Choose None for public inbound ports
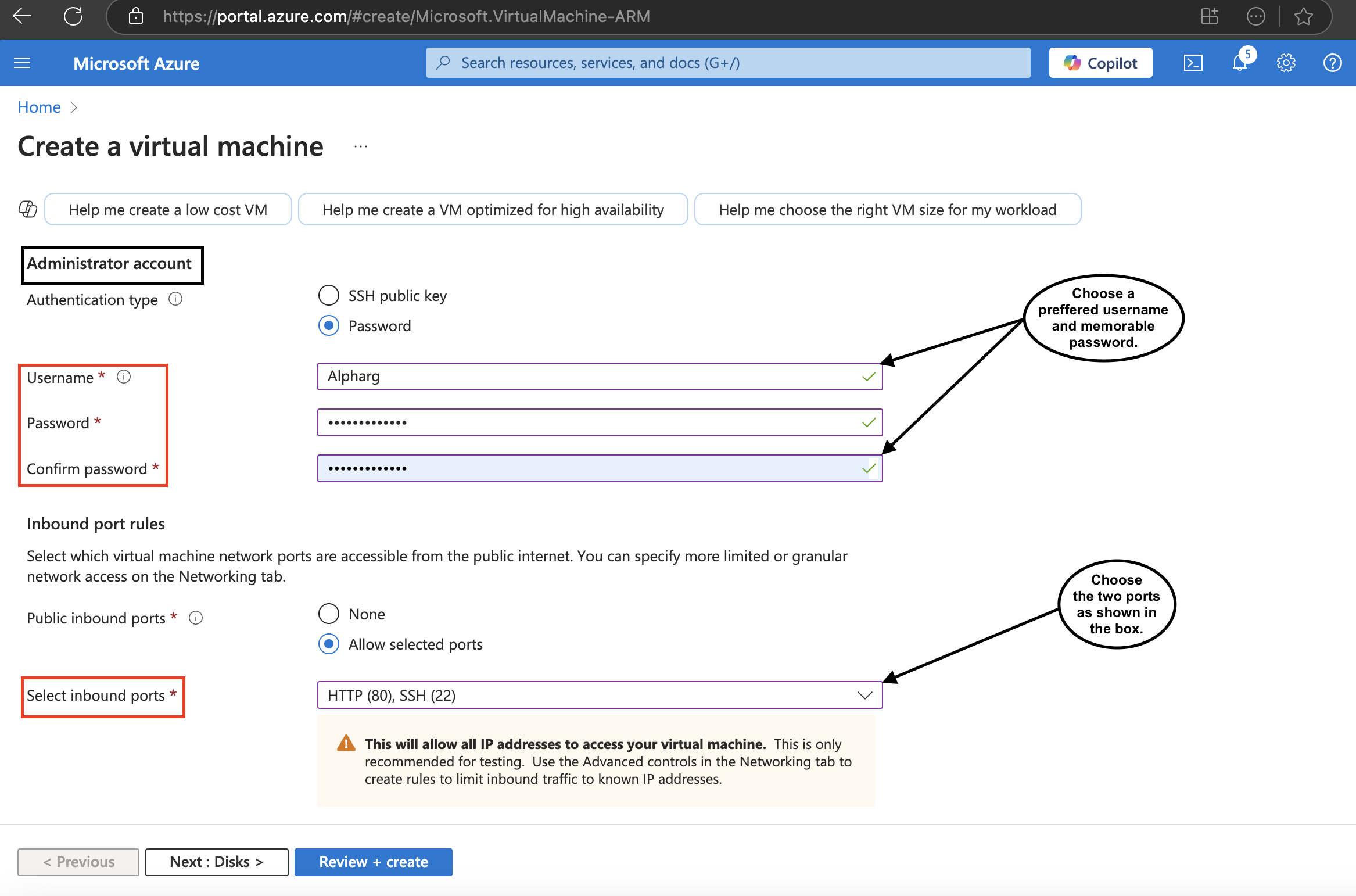The image size is (1356, 896). tap(329, 614)
